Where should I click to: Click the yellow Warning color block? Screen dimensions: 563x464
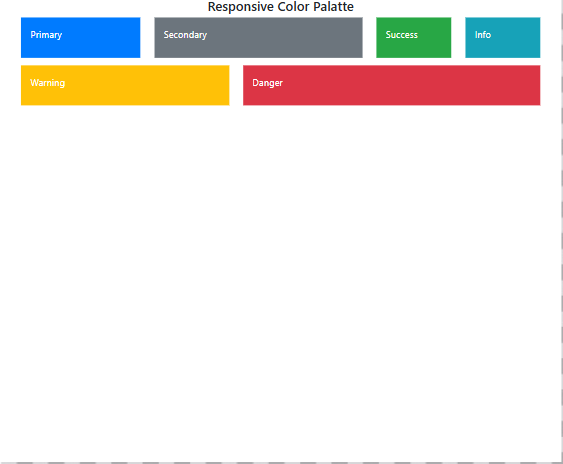[x=125, y=85]
